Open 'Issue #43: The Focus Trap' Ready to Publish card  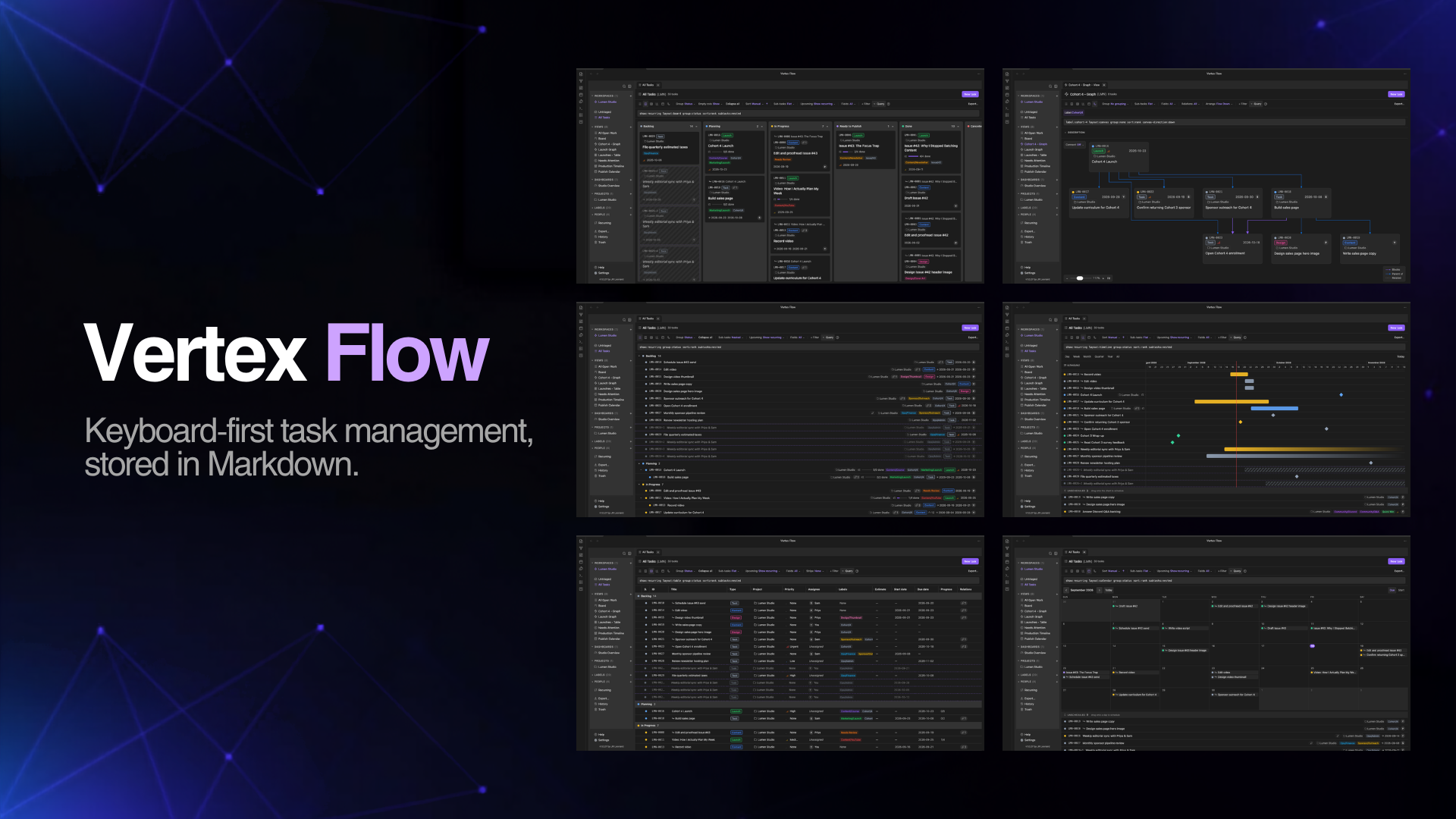click(x=866, y=149)
